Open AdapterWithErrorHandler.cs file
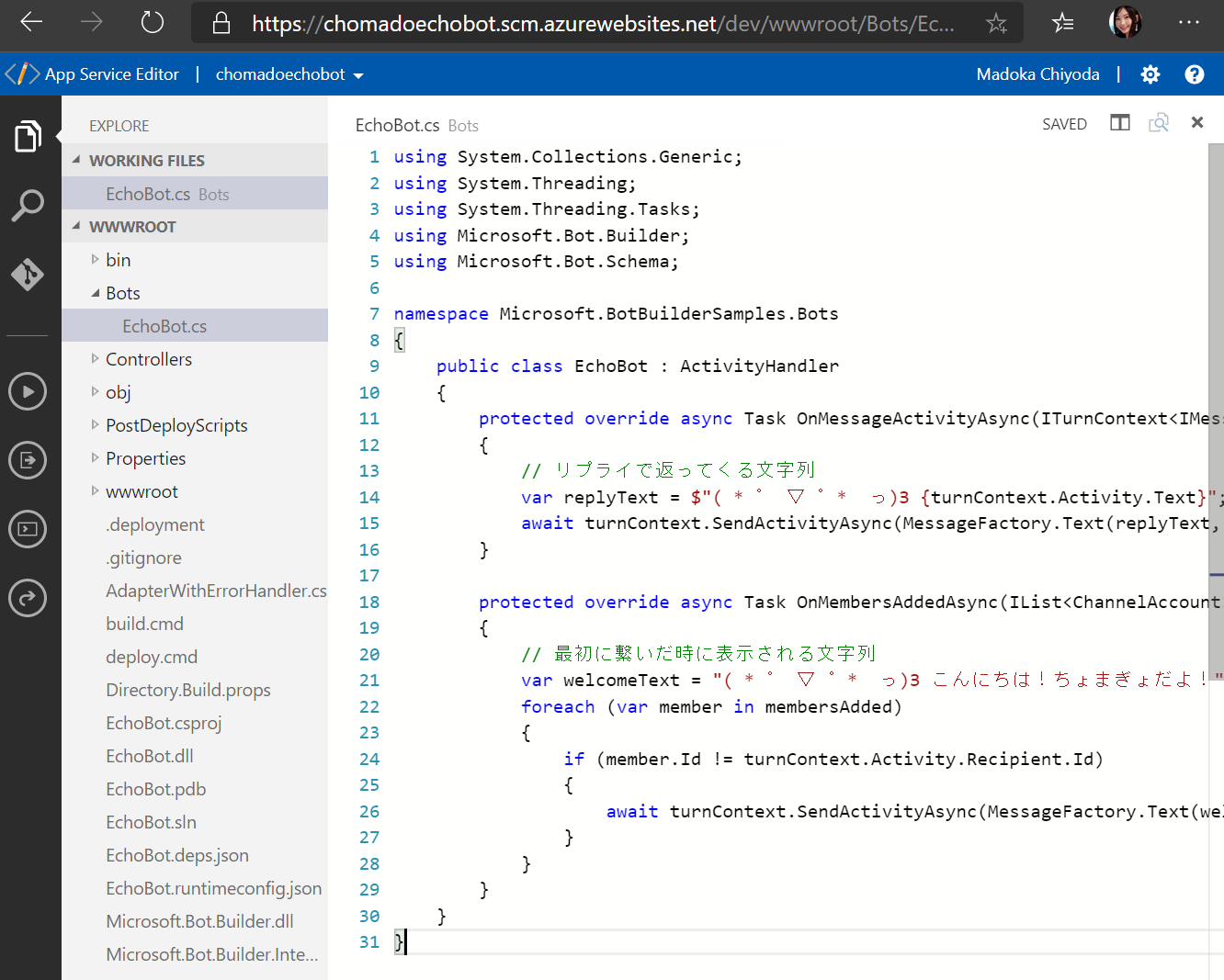 pos(216,591)
